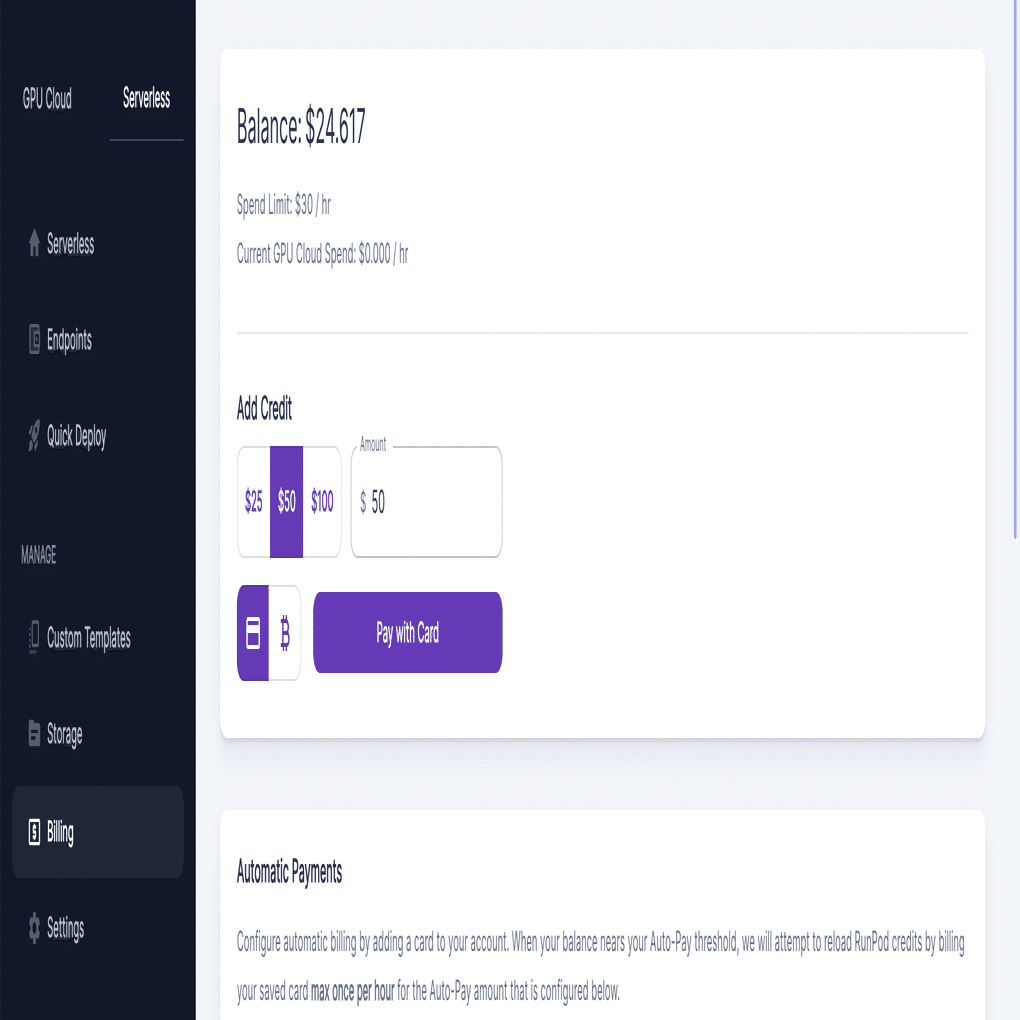Click the Custom Templates icon

[x=34, y=638]
